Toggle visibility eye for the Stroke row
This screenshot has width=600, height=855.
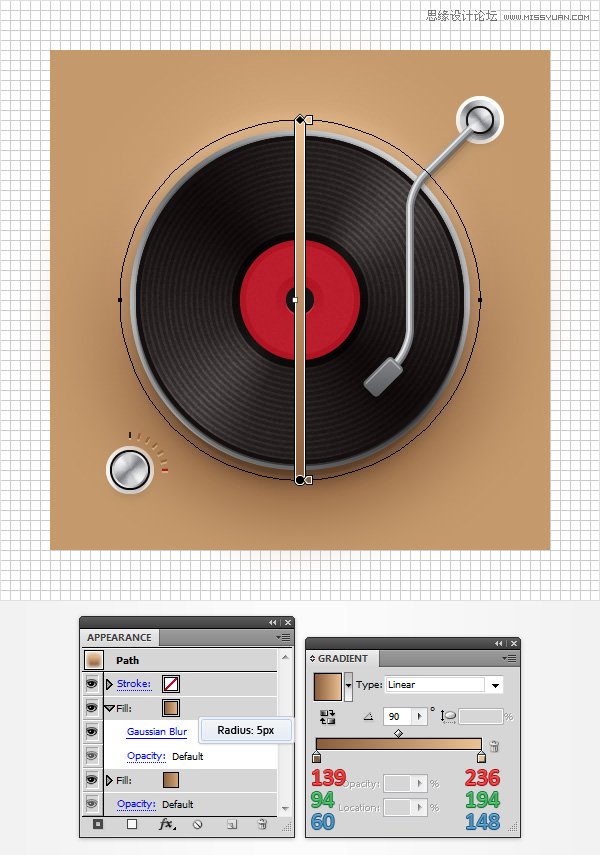click(x=92, y=683)
